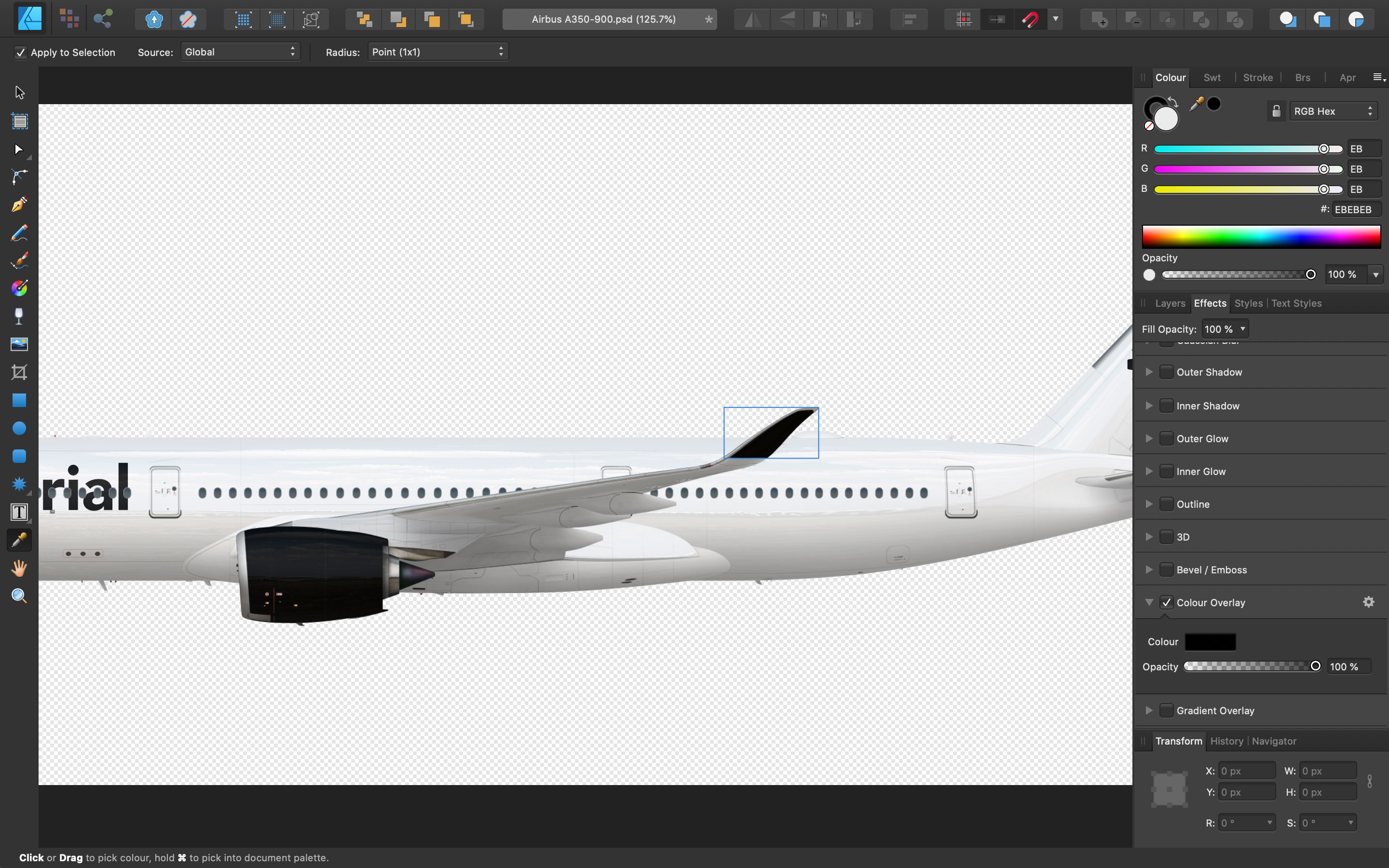Image resolution: width=1389 pixels, height=868 pixels.
Task: Click the black Colour Overlay swatch
Action: click(1210, 642)
